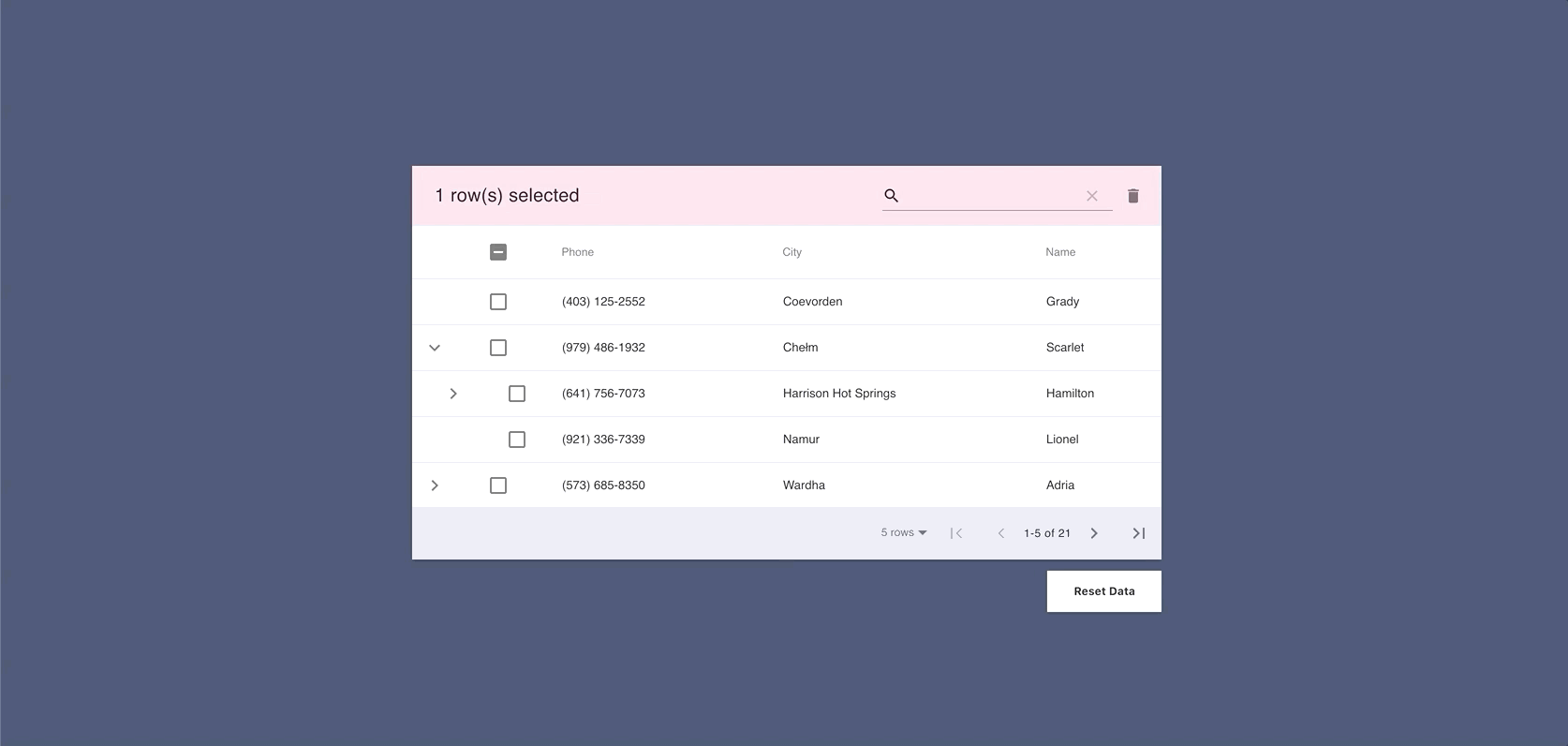Jump to the last page
The height and width of the screenshot is (746, 1568).
coord(1139,533)
